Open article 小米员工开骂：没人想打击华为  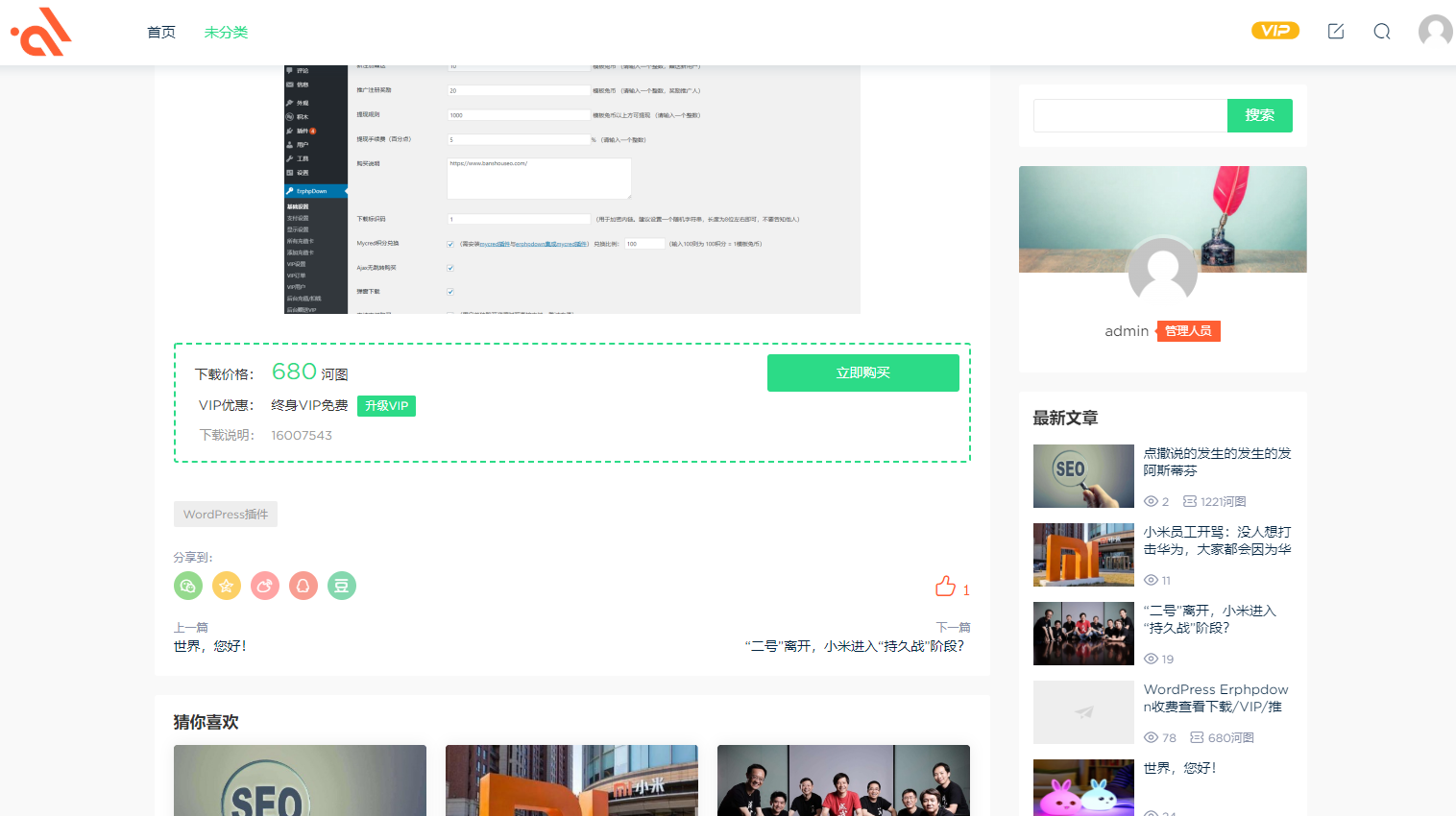(1218, 540)
